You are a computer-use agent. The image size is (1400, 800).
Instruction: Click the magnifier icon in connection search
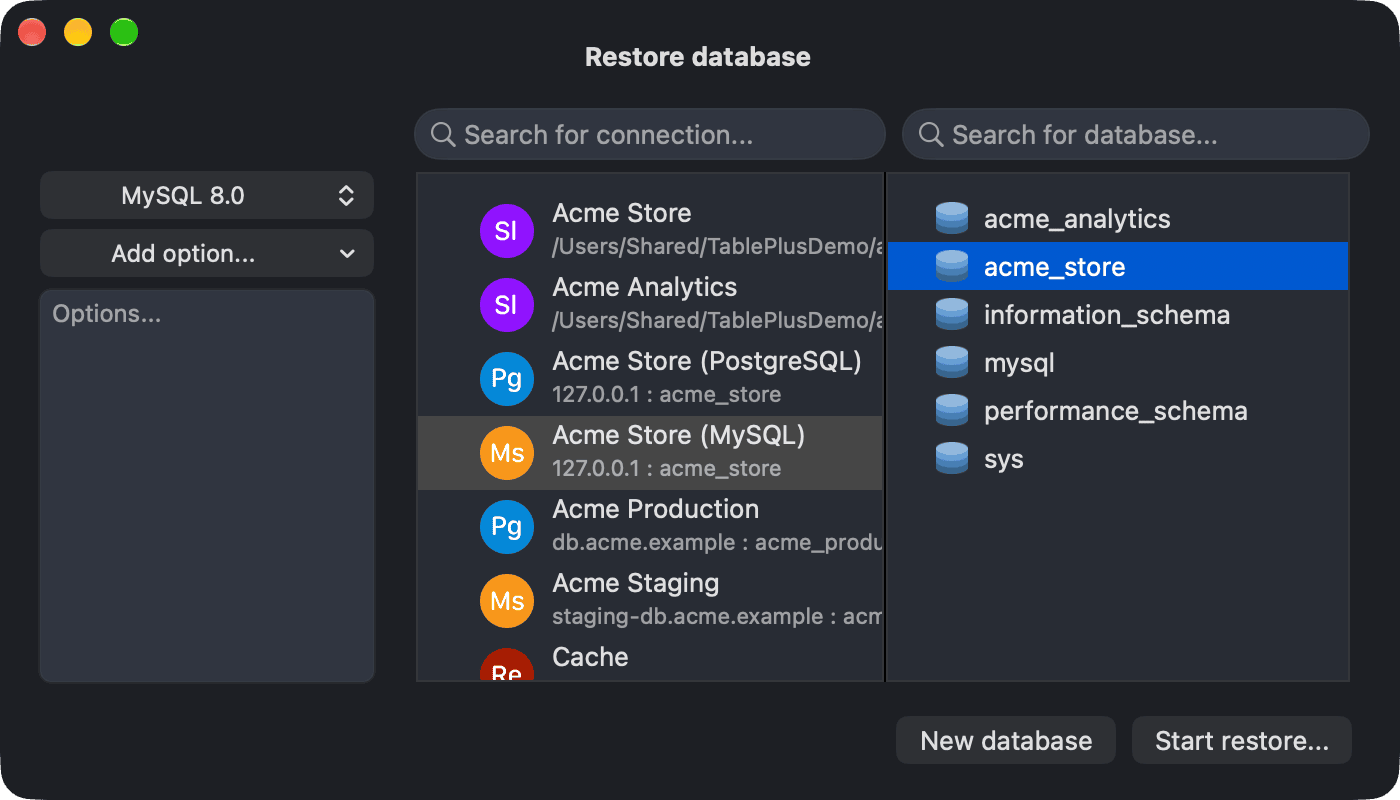pos(443,134)
